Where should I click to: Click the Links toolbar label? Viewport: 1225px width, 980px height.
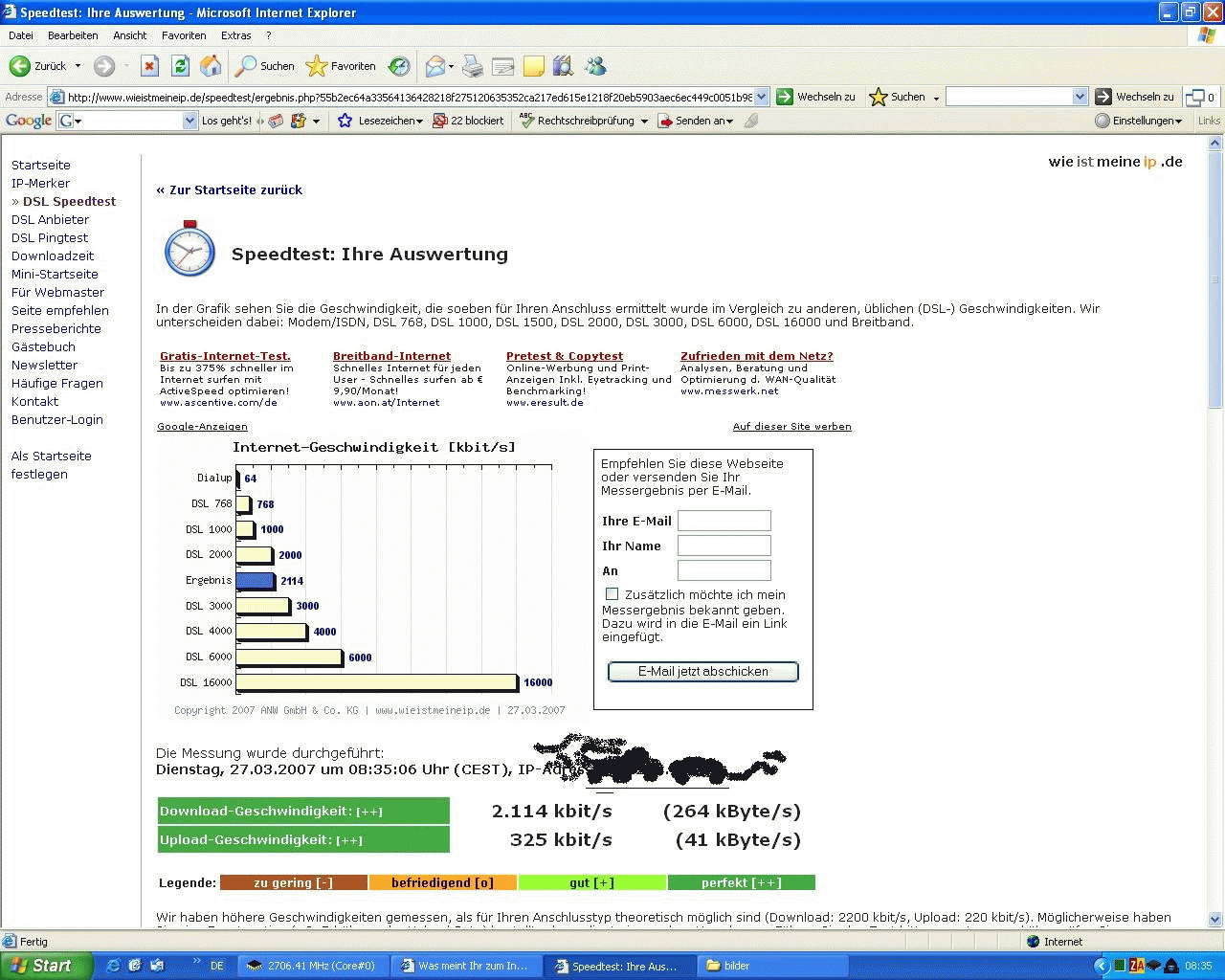point(1209,121)
